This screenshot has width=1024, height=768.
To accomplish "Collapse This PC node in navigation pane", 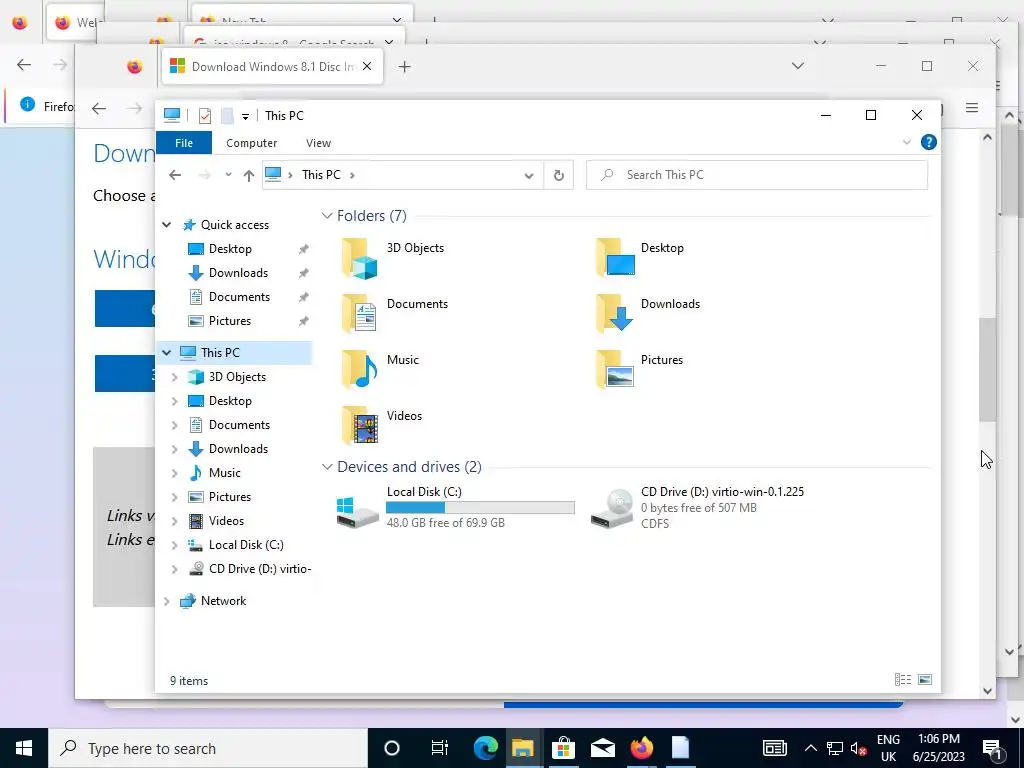I will point(167,353).
